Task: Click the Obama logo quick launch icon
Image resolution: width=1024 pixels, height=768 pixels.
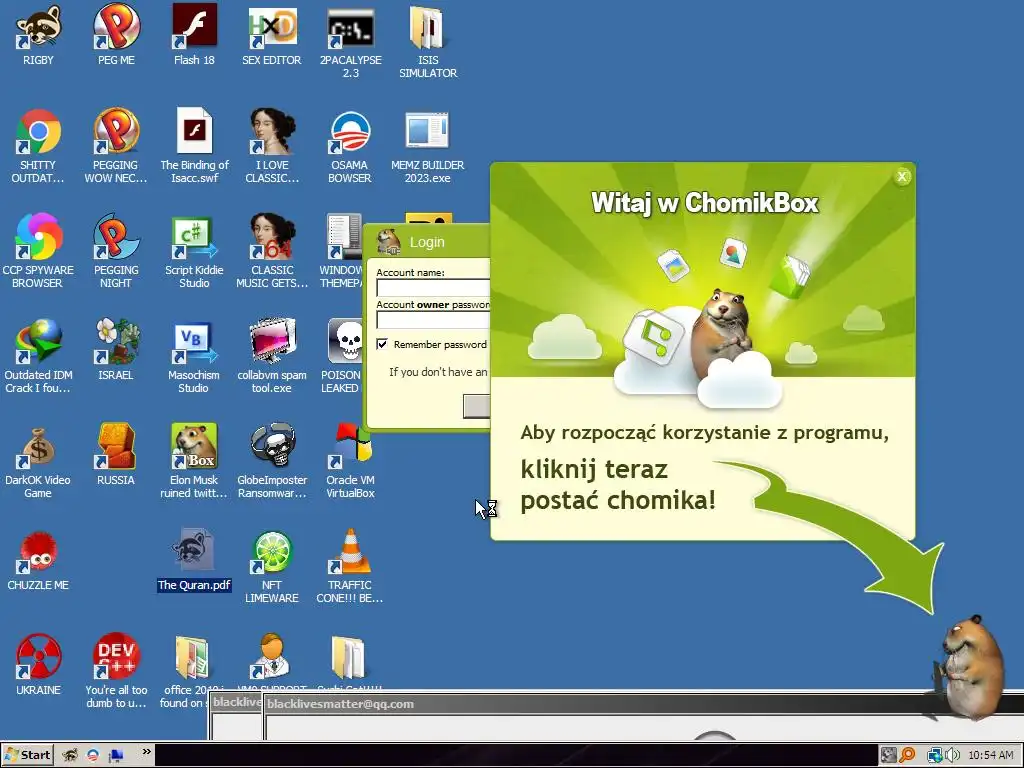Action: 93,756
